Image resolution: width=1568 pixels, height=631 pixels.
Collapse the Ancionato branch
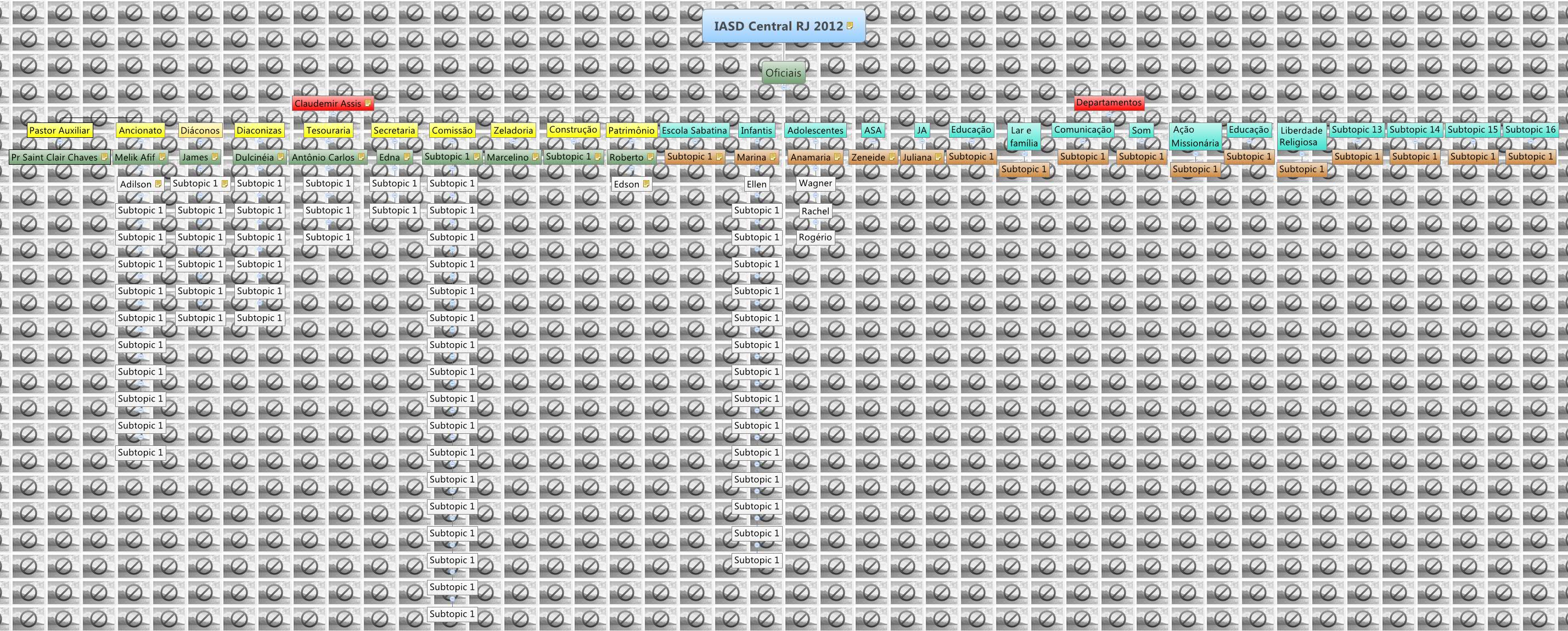pyautogui.click(x=140, y=140)
